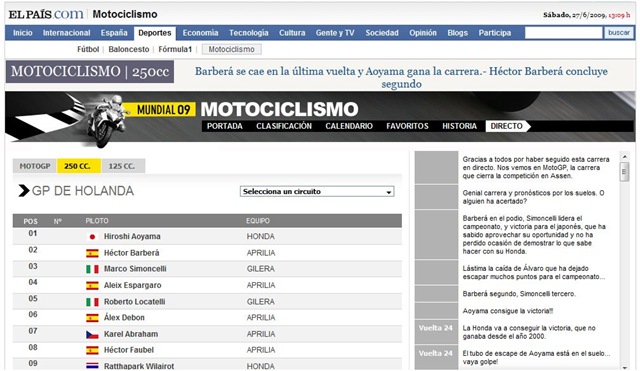Open the Barberá se cae headline
Image resolution: width=640 pixels, height=371 pixels.
tap(401, 77)
